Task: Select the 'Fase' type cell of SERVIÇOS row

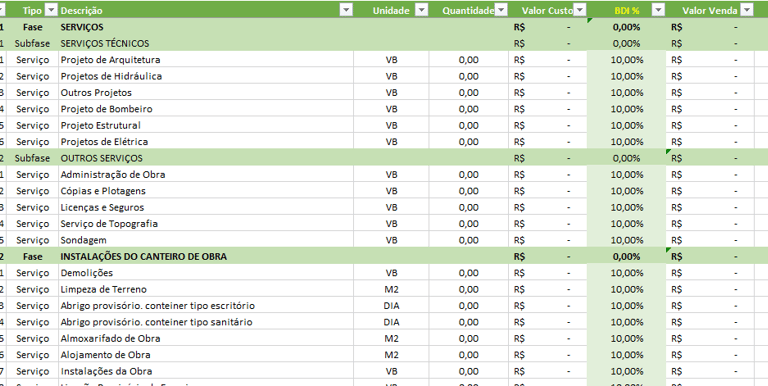Action: (x=32, y=27)
